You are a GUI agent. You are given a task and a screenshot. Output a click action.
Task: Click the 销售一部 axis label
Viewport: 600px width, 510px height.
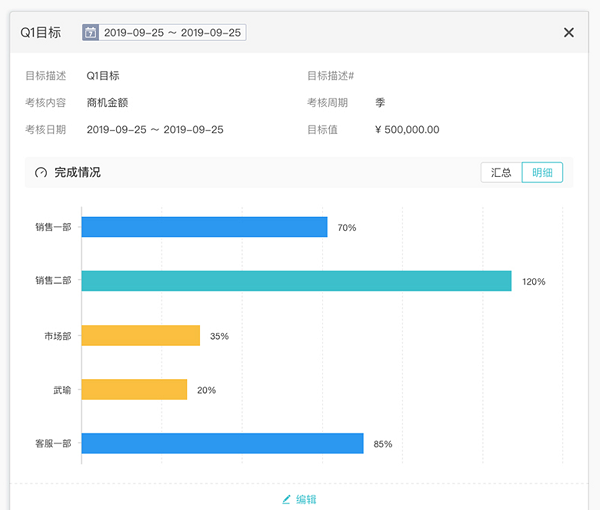[53, 227]
